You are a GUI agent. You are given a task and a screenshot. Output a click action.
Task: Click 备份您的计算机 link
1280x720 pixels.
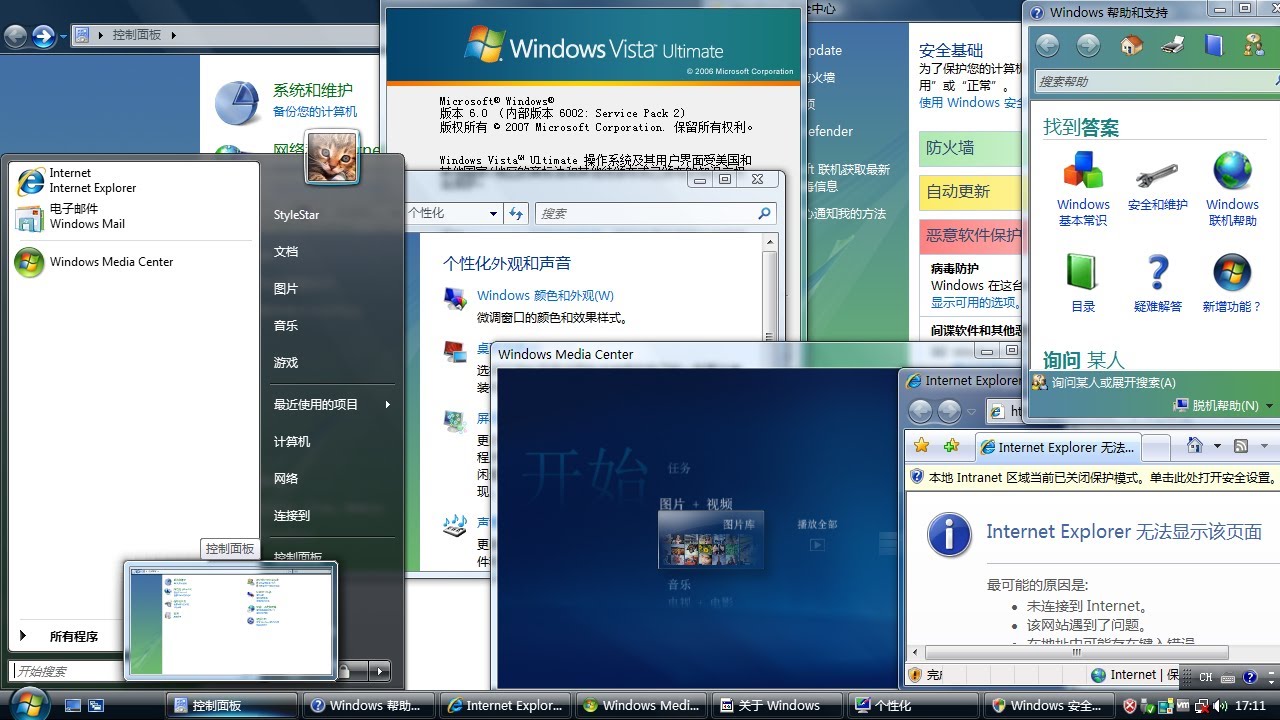coord(315,112)
